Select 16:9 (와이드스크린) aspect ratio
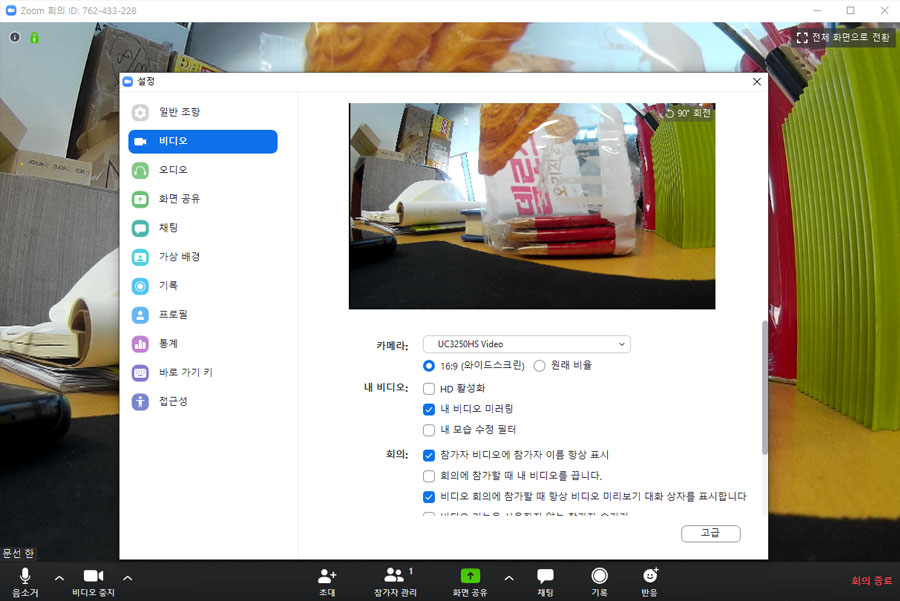Image resolution: width=900 pixels, height=601 pixels. coord(429,366)
